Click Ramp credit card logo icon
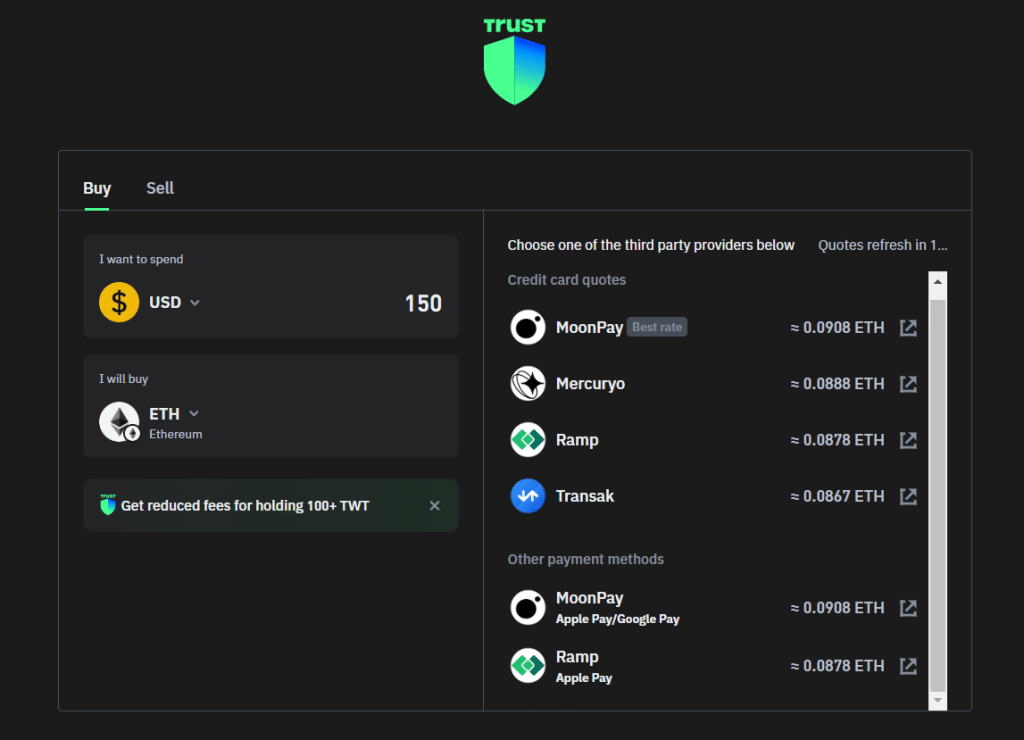This screenshot has width=1024, height=740. click(x=528, y=440)
